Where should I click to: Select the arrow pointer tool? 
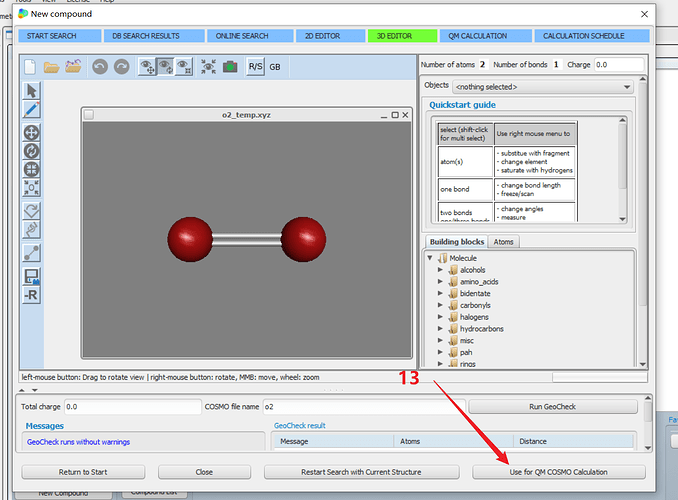pos(32,91)
